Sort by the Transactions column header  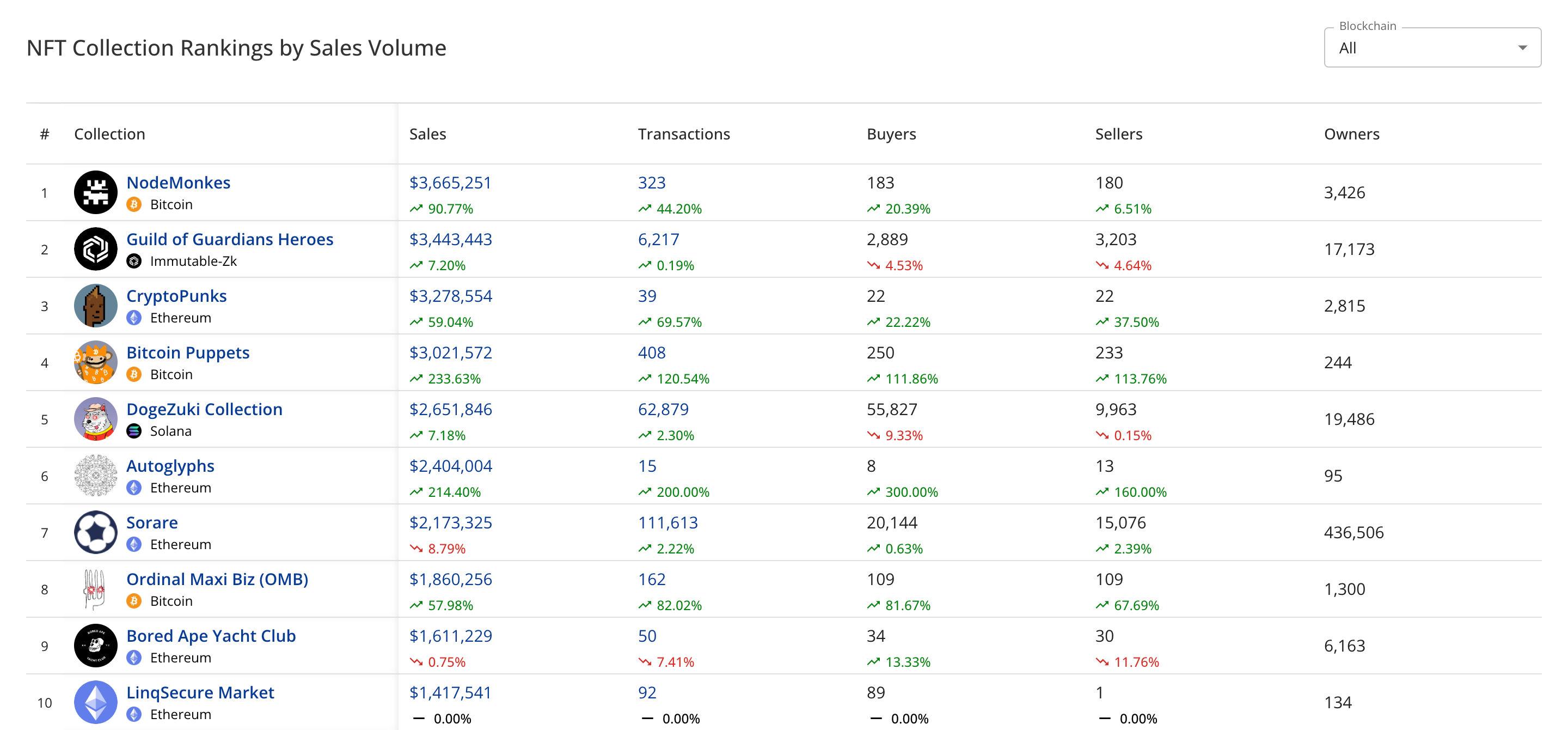[684, 134]
